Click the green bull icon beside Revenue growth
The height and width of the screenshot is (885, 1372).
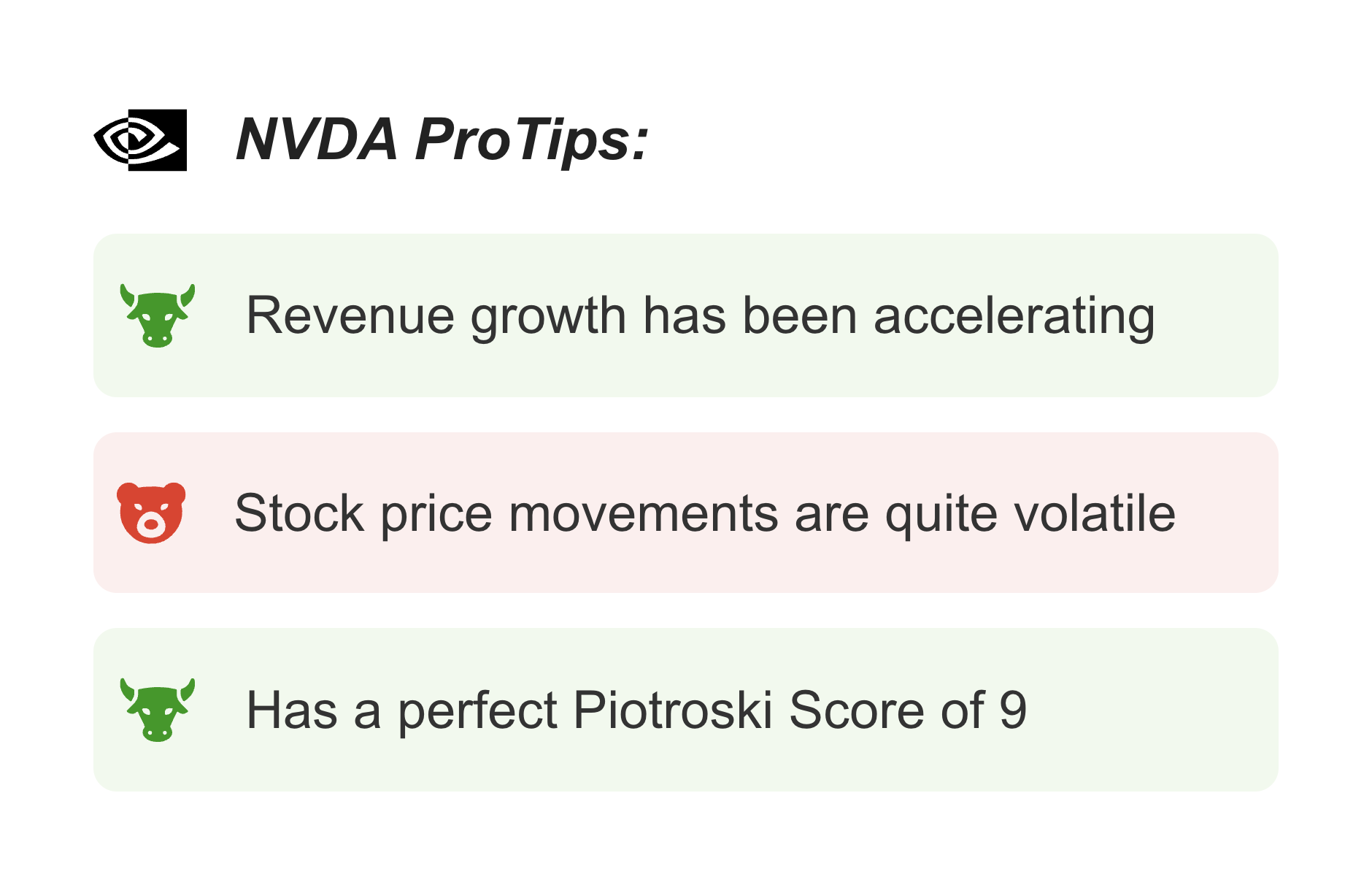[158, 315]
